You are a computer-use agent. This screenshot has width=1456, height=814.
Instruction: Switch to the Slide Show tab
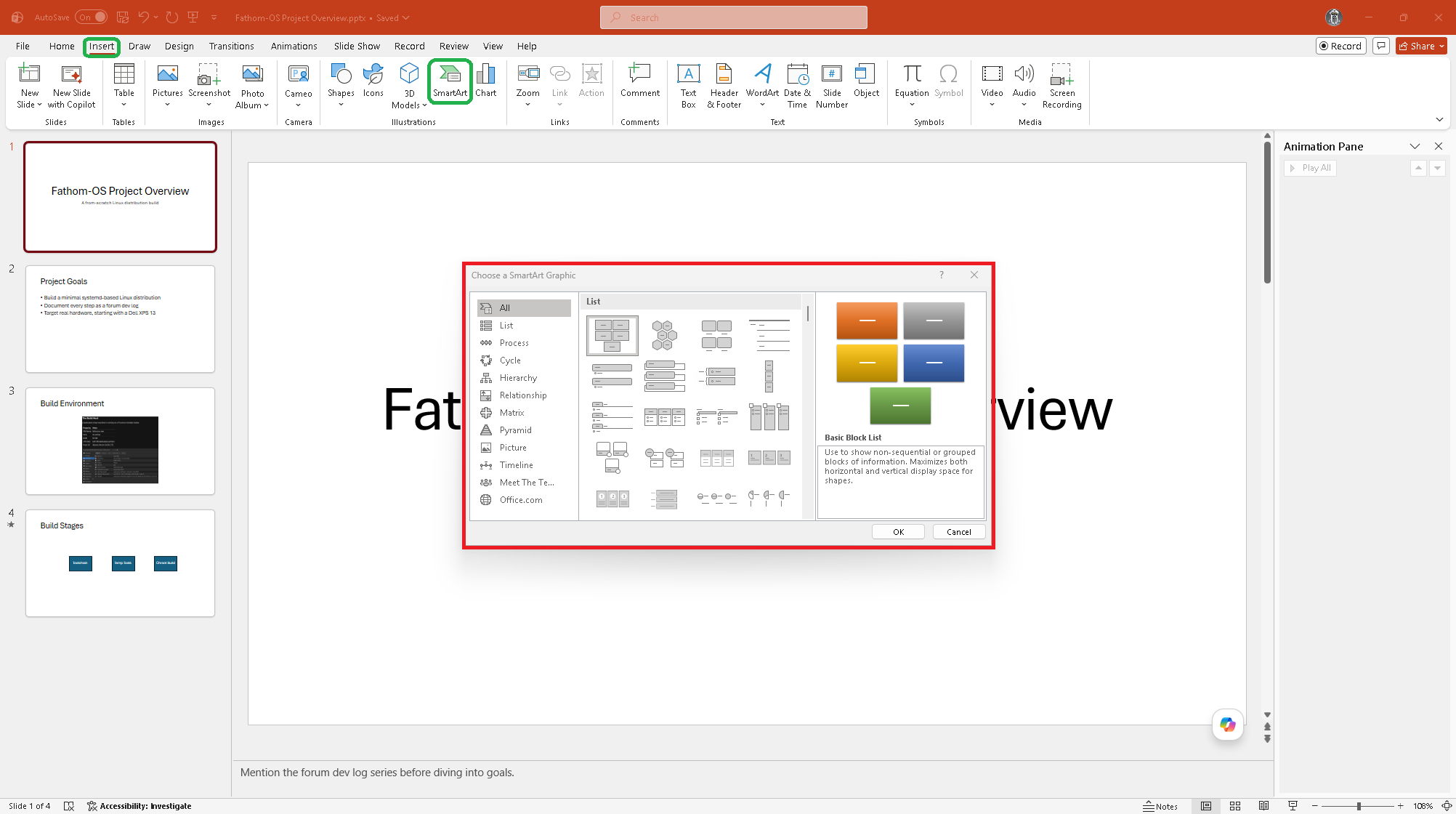coord(357,46)
